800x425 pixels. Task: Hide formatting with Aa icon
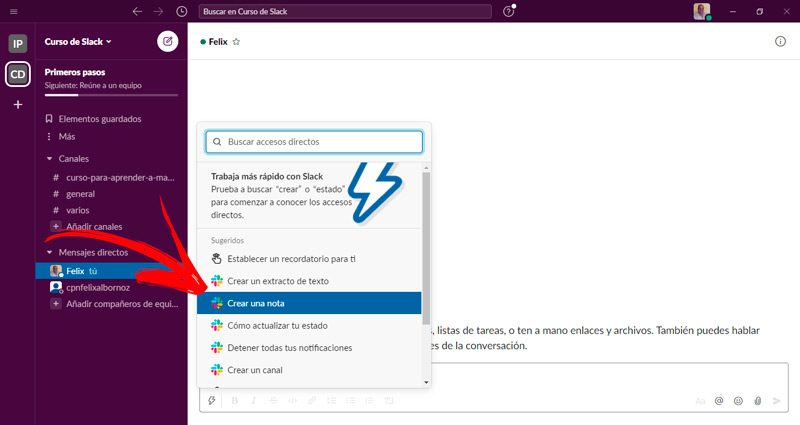coord(700,401)
